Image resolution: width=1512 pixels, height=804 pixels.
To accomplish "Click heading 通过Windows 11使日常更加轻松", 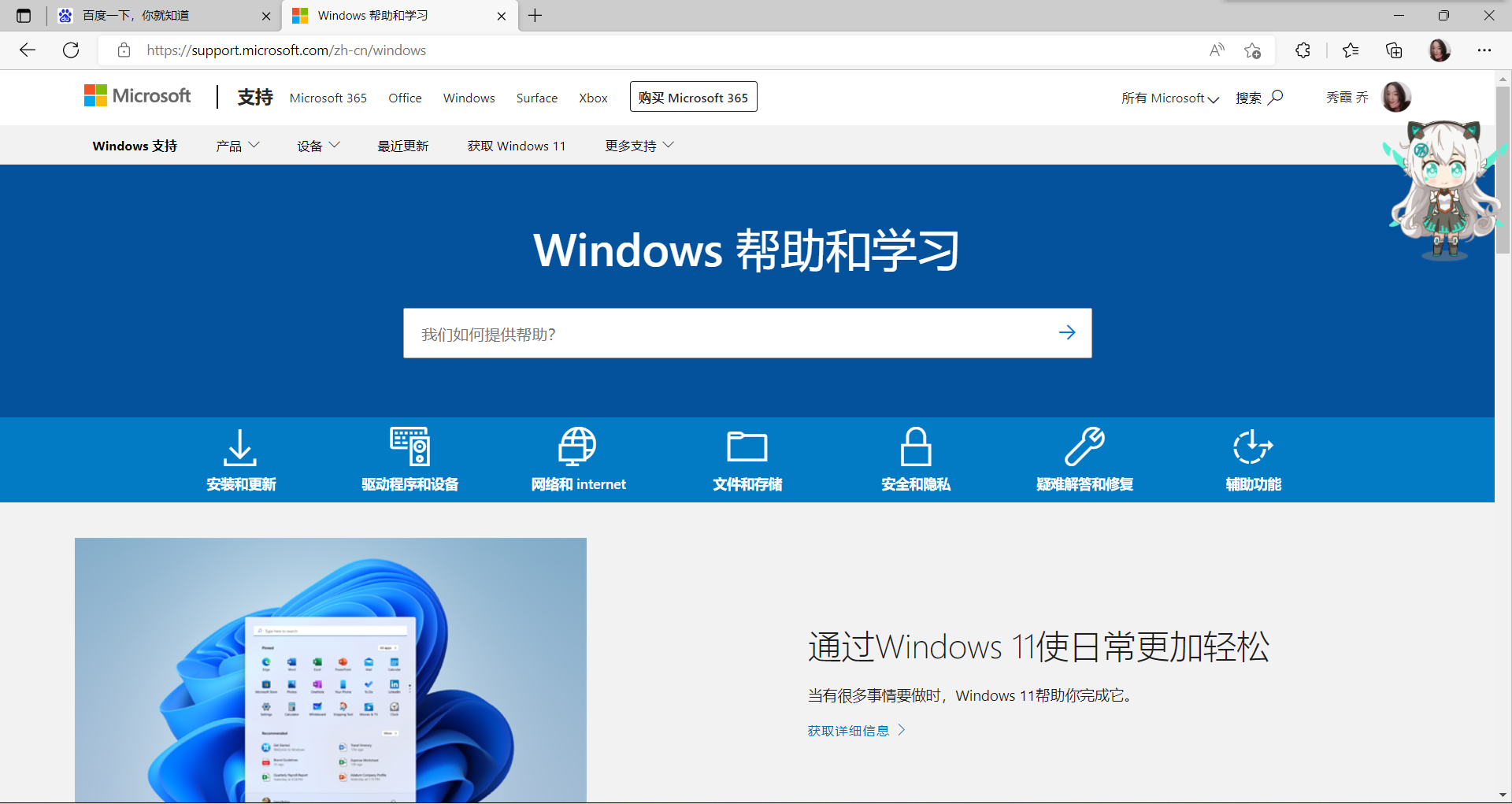I will point(1039,647).
